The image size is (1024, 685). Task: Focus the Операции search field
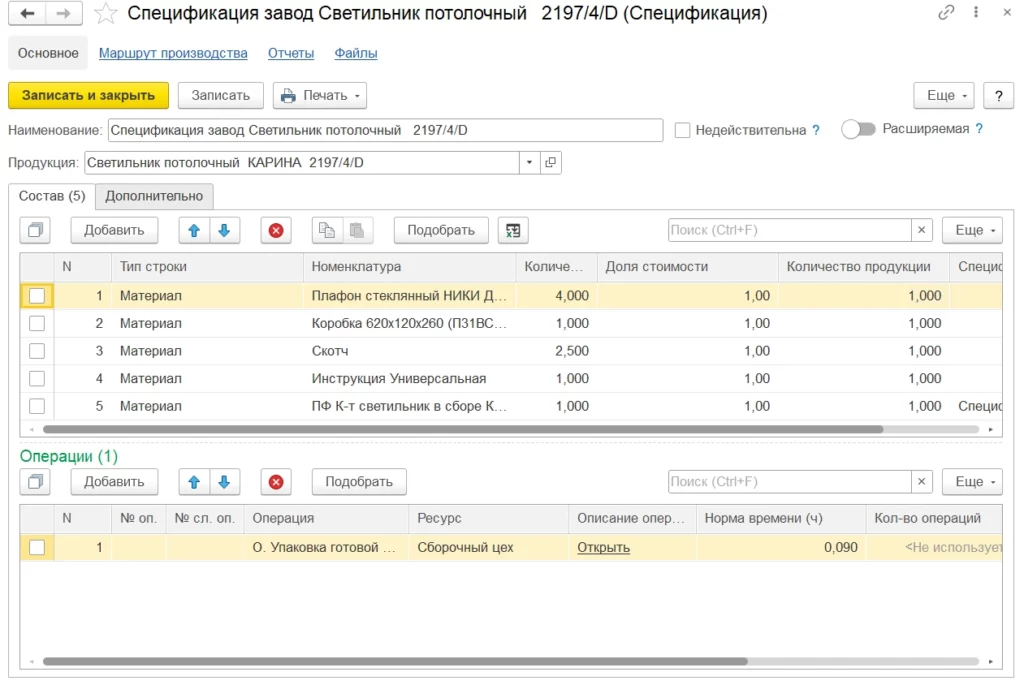[790, 482]
